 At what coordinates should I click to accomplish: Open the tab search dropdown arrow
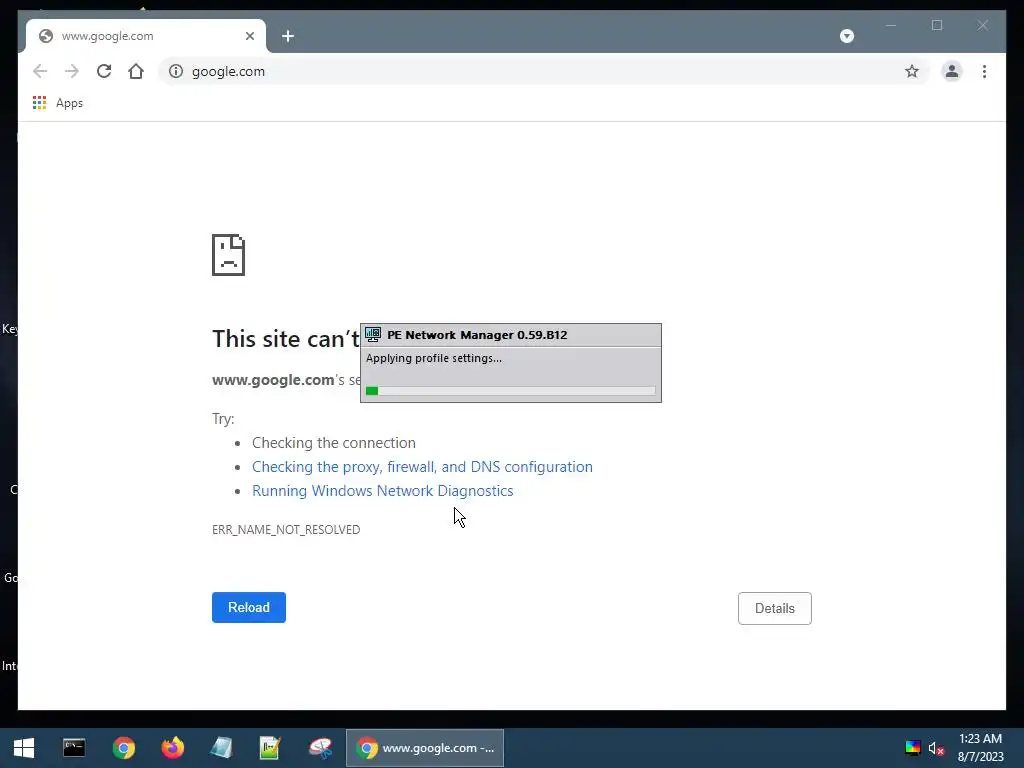pyautogui.click(x=847, y=36)
